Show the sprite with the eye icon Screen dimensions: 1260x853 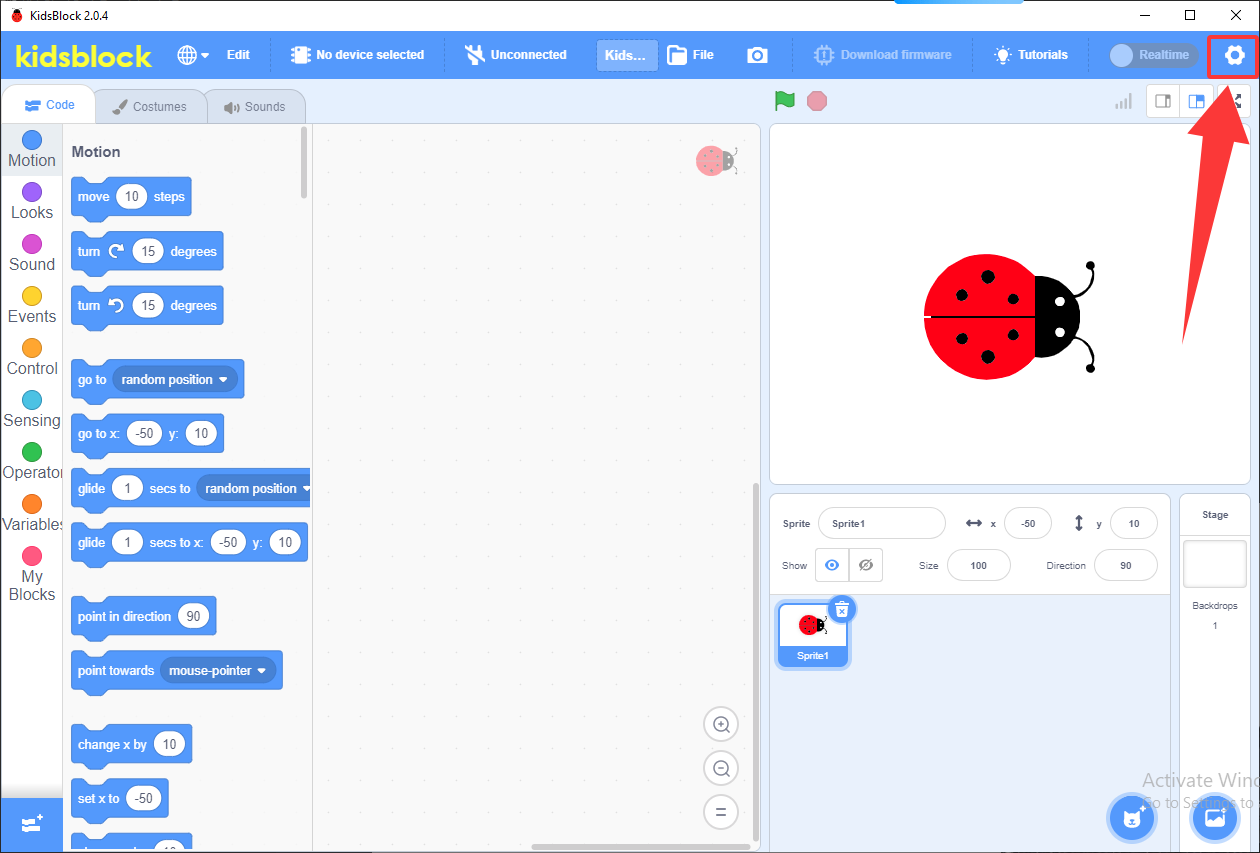pos(832,565)
